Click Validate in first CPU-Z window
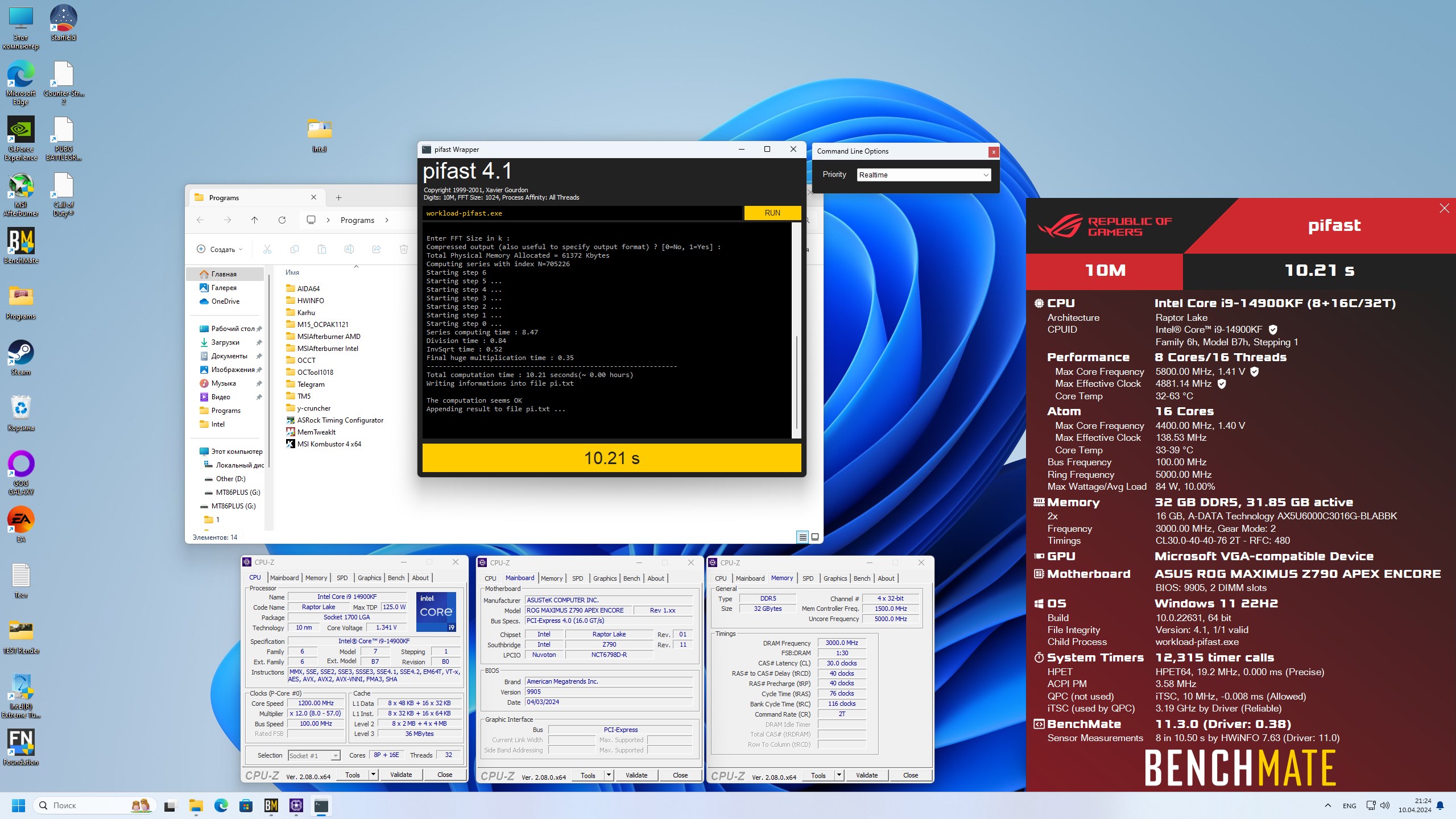The image size is (1456, 819). click(401, 775)
